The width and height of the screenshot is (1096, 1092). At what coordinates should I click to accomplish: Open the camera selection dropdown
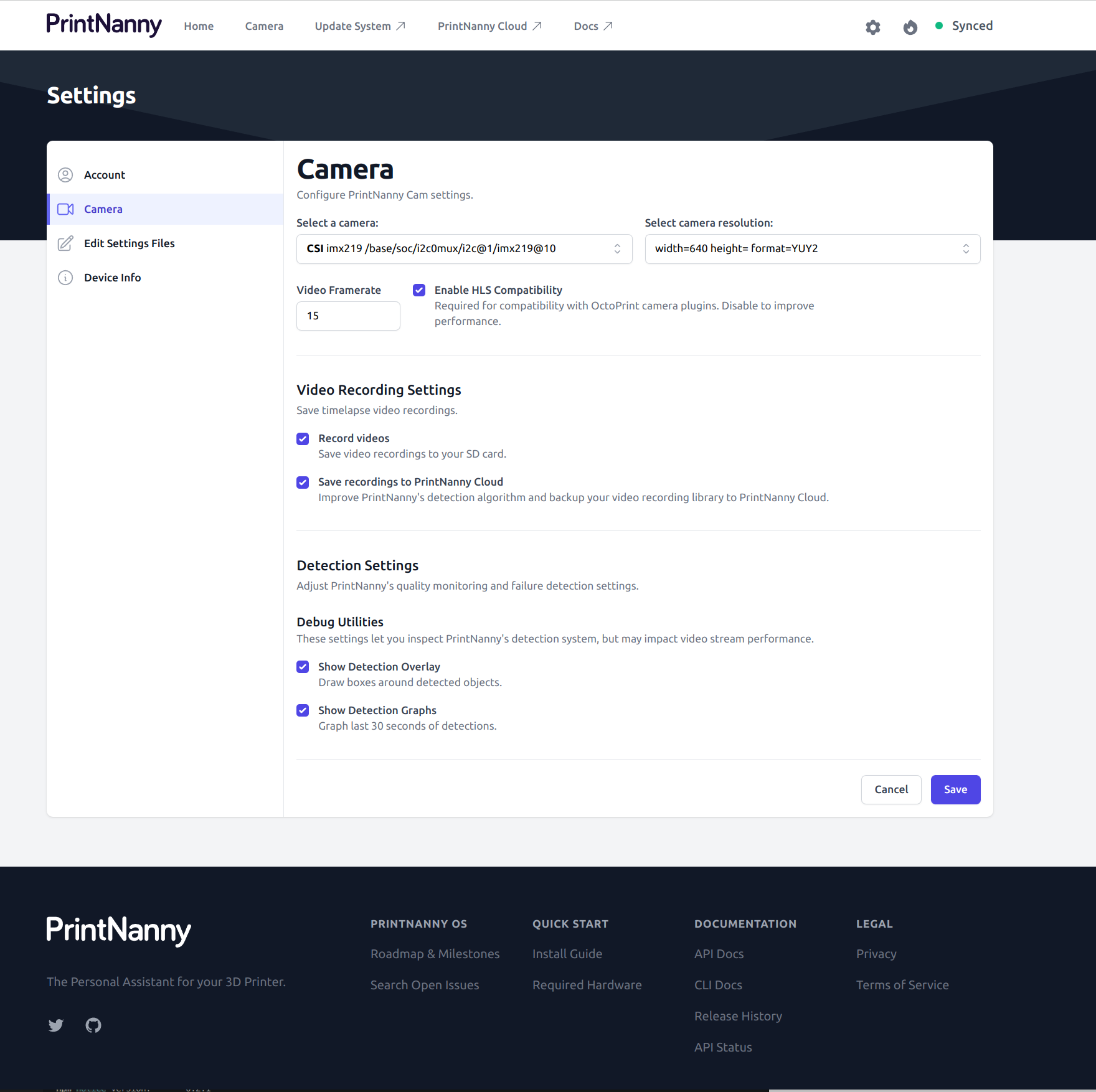[x=464, y=248]
